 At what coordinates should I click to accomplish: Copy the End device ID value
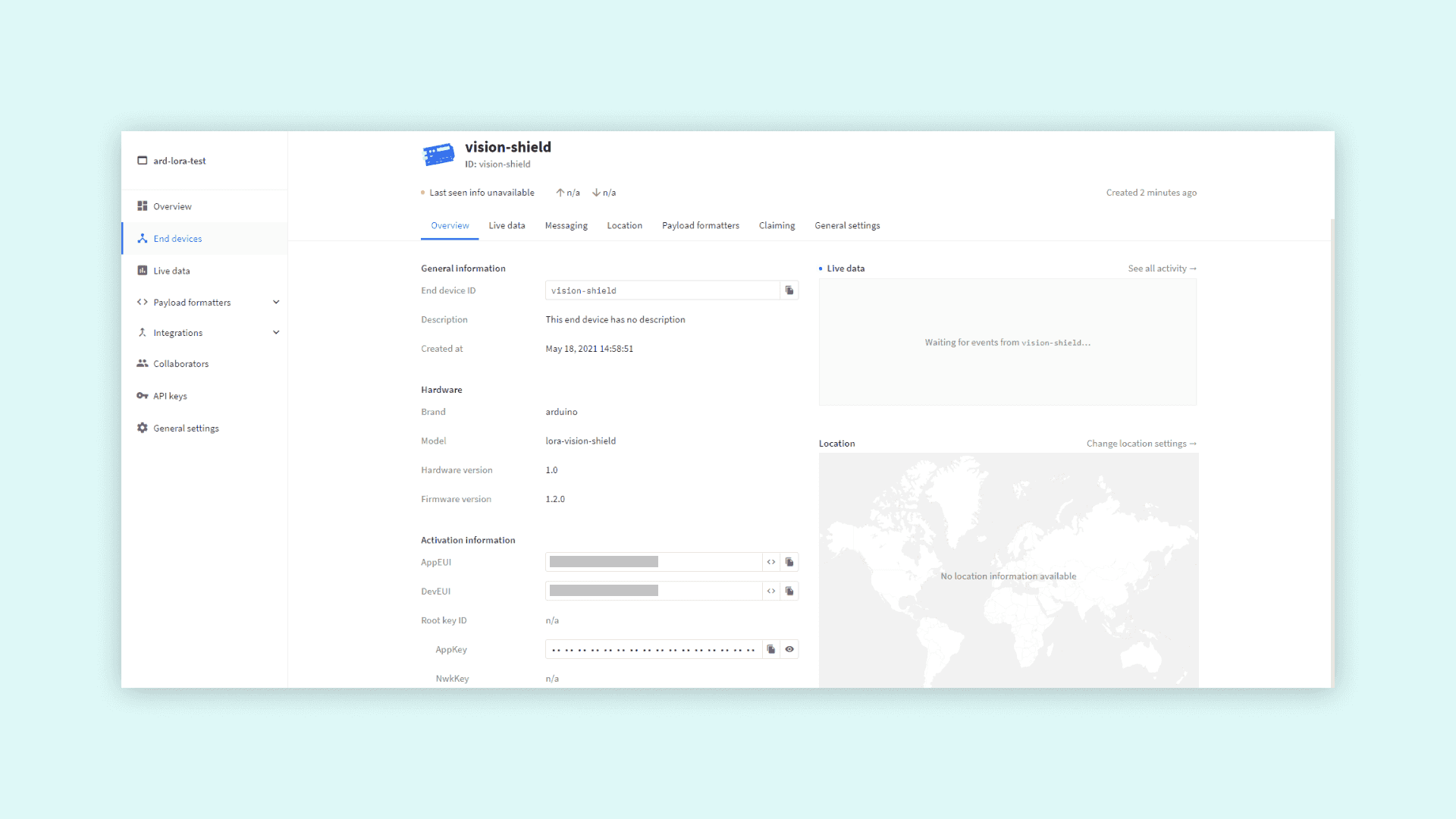point(789,290)
